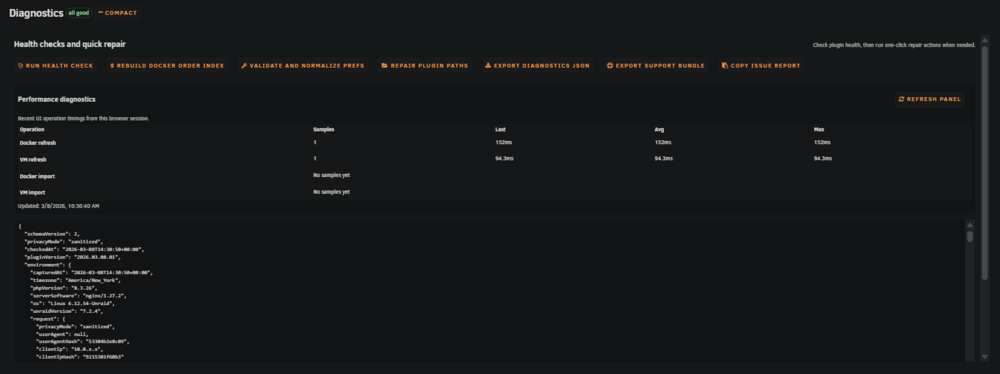Image resolution: width=1000 pixels, height=374 pixels.
Task: Refresh the performance diagnostics panel
Action: [x=930, y=100]
